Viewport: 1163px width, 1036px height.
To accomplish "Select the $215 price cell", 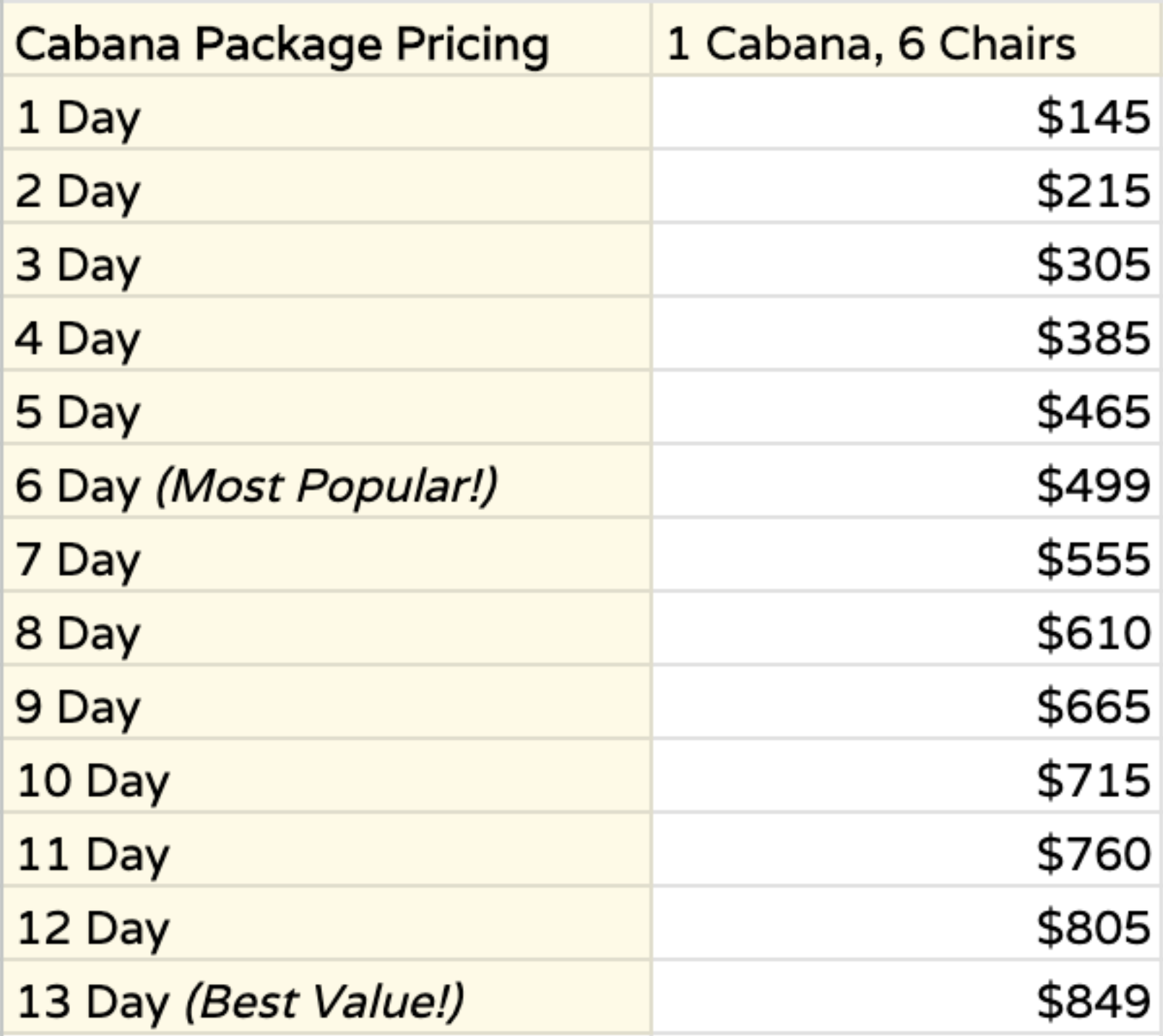I will pos(1092,191).
